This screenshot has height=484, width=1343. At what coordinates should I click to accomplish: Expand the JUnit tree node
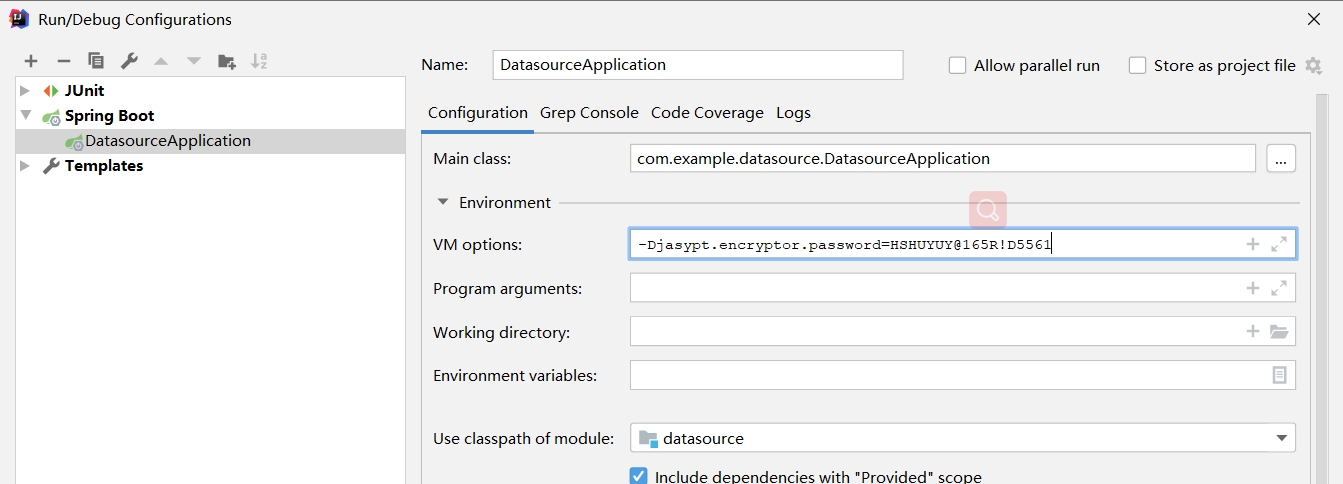point(25,91)
